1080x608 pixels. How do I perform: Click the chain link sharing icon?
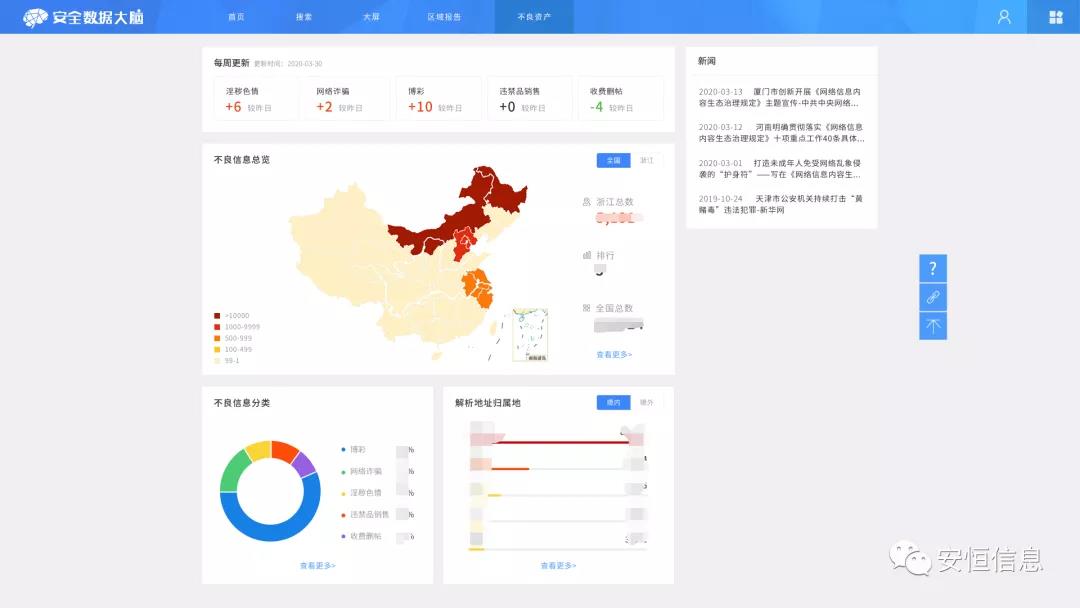pyautogui.click(x=932, y=297)
